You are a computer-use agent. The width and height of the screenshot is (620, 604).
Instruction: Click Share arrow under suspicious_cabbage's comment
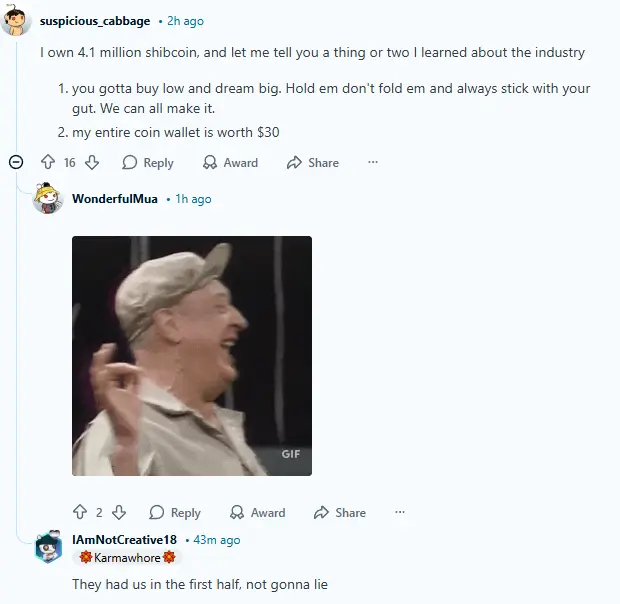coord(294,162)
